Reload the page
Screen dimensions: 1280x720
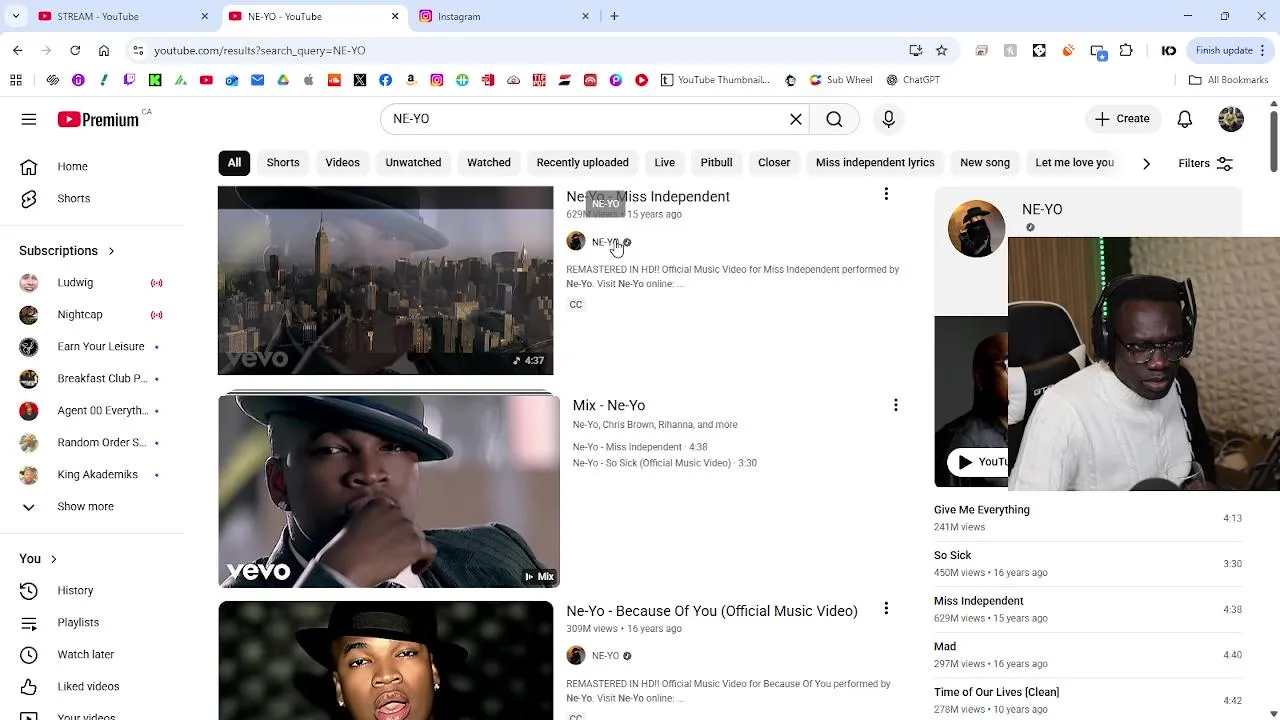pos(75,50)
